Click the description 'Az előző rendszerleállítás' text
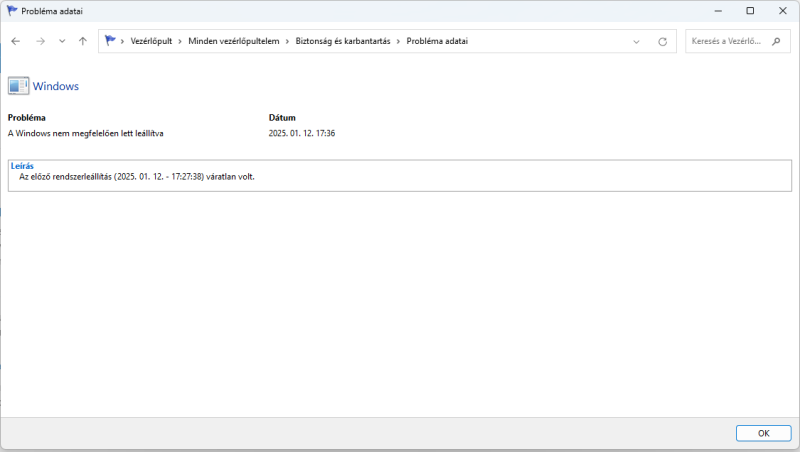 pos(137,177)
